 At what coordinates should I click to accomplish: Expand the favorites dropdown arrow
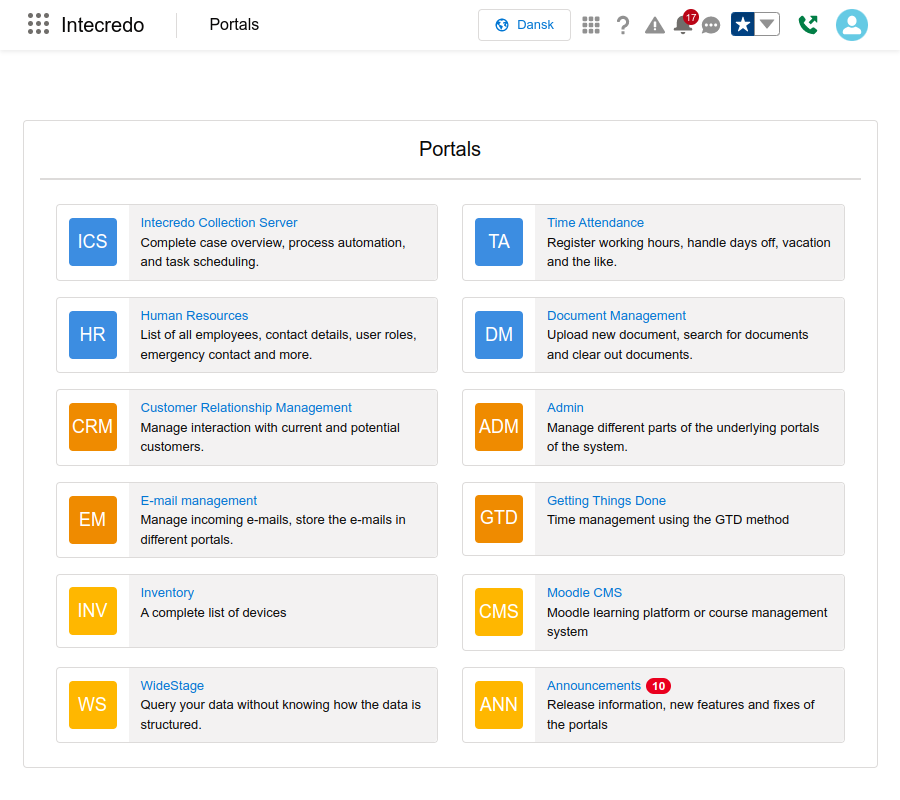(x=767, y=25)
